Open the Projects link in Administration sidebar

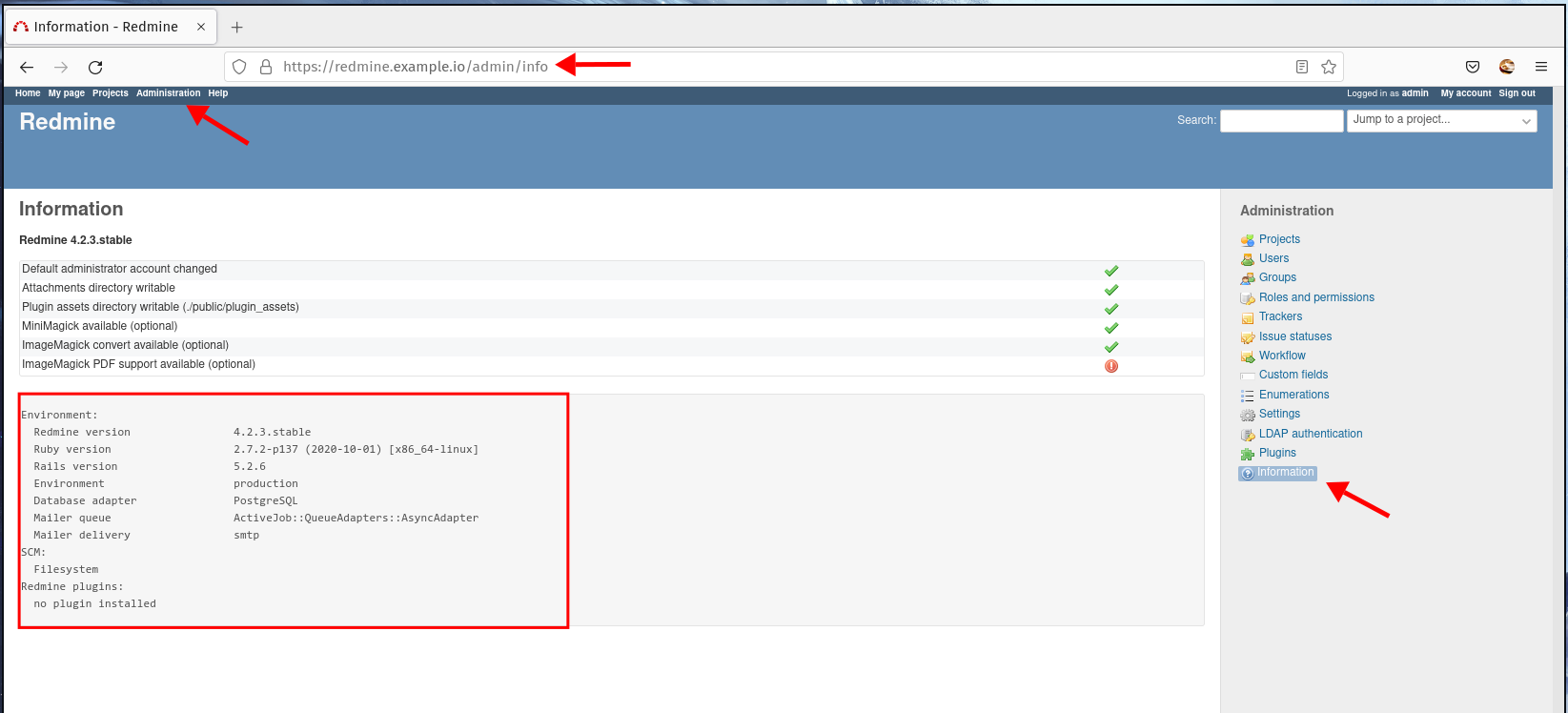point(1279,239)
